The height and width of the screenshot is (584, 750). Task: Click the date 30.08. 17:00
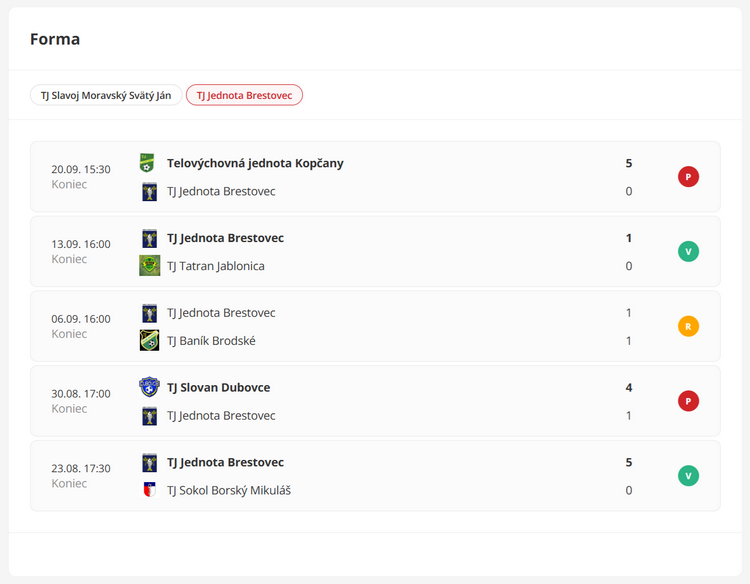[81, 394]
